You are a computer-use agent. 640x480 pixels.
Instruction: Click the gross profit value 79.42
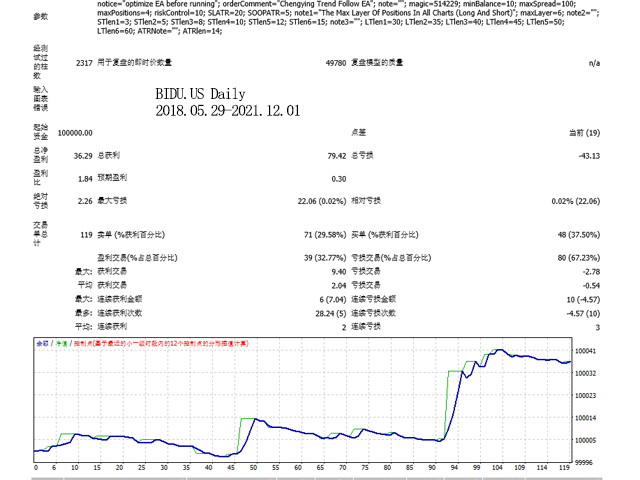coord(337,156)
